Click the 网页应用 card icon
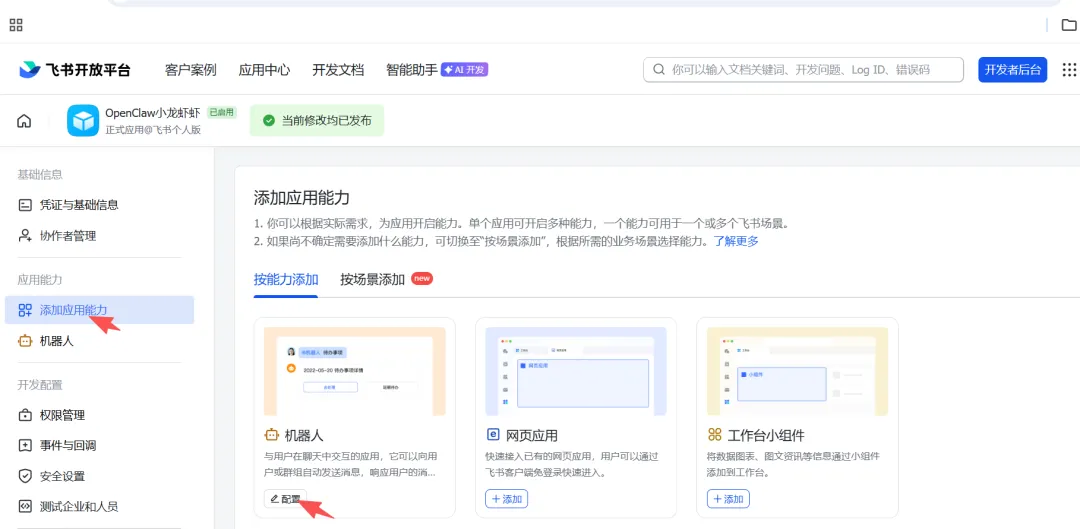The height and width of the screenshot is (529, 1080). (492, 435)
